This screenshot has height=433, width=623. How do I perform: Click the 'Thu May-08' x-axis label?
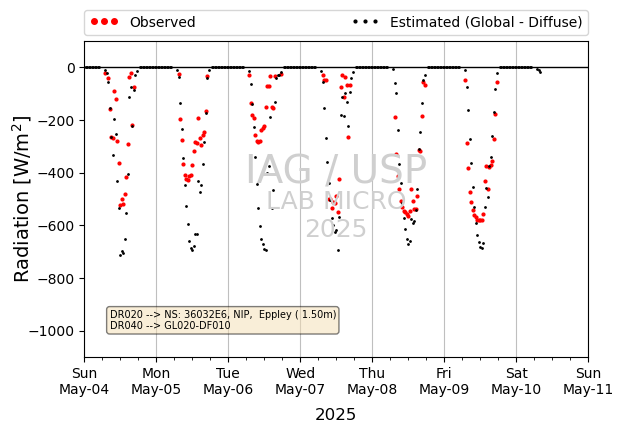[x=372, y=381]
